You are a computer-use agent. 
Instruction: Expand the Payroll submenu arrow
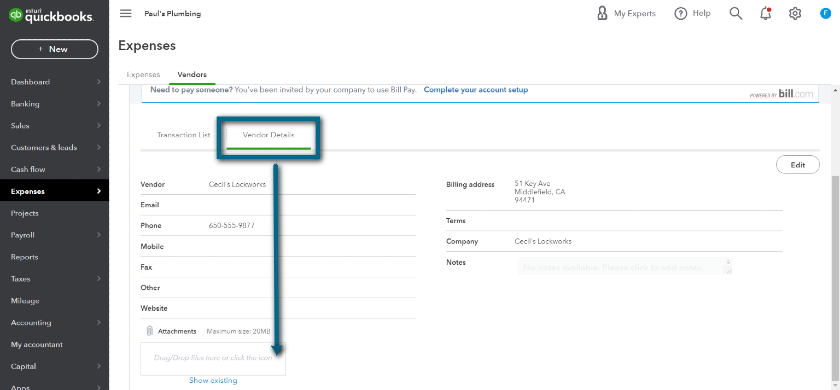[x=99, y=235]
